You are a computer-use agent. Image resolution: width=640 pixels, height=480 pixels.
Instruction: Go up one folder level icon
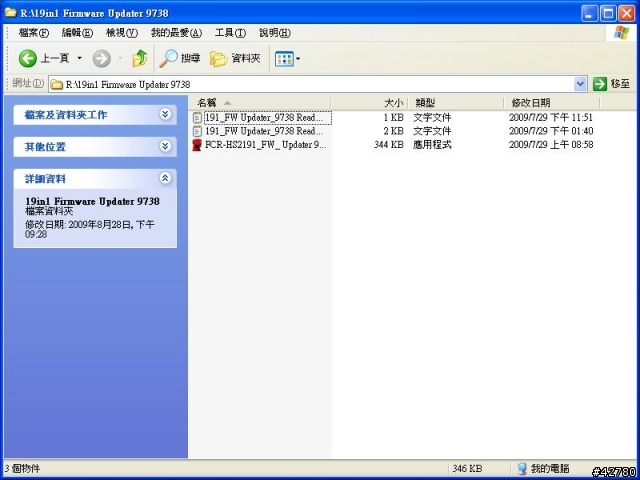pyautogui.click(x=140, y=58)
